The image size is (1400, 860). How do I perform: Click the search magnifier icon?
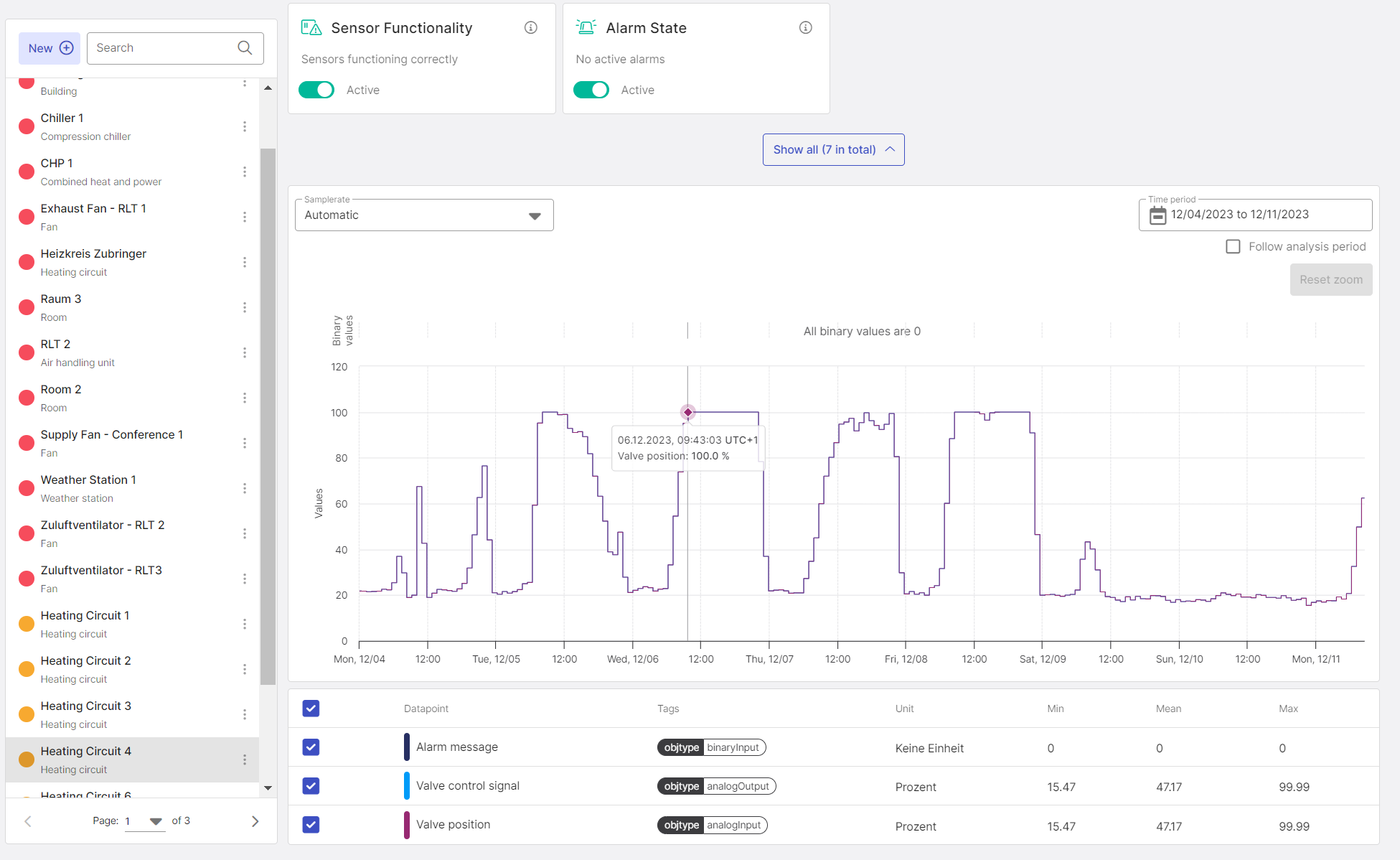(x=245, y=48)
